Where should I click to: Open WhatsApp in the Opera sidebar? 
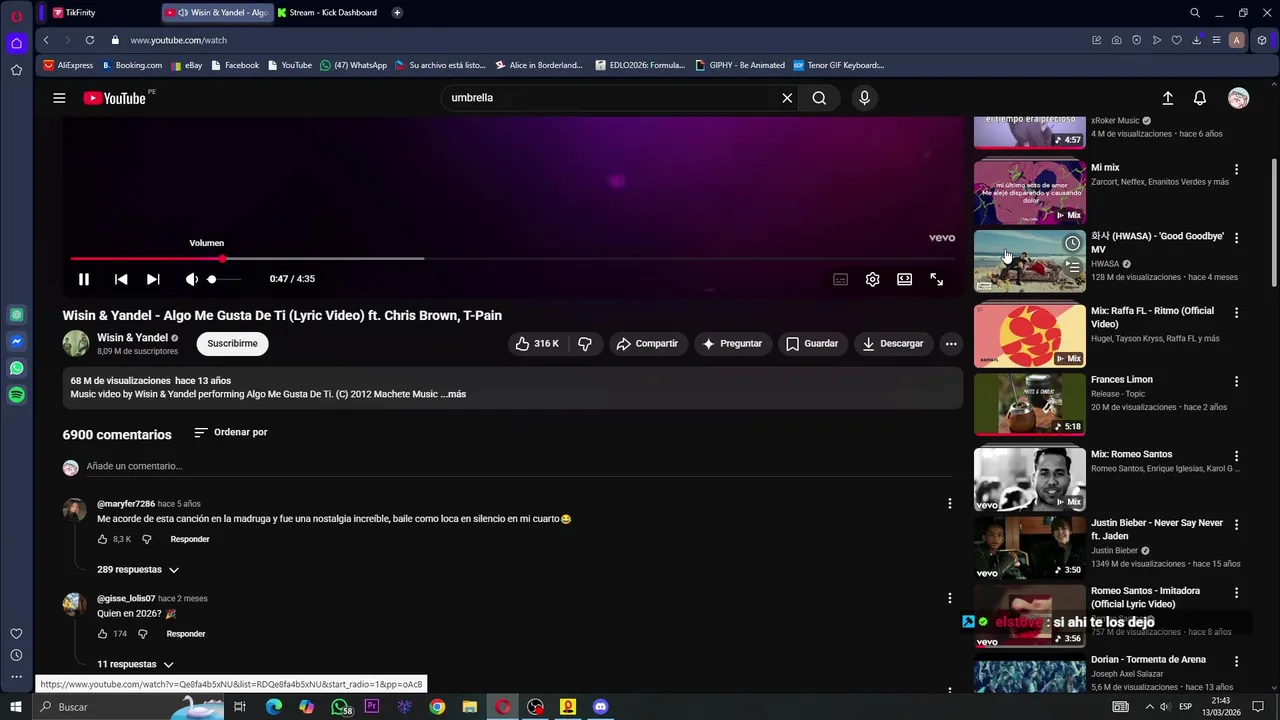pos(16,368)
